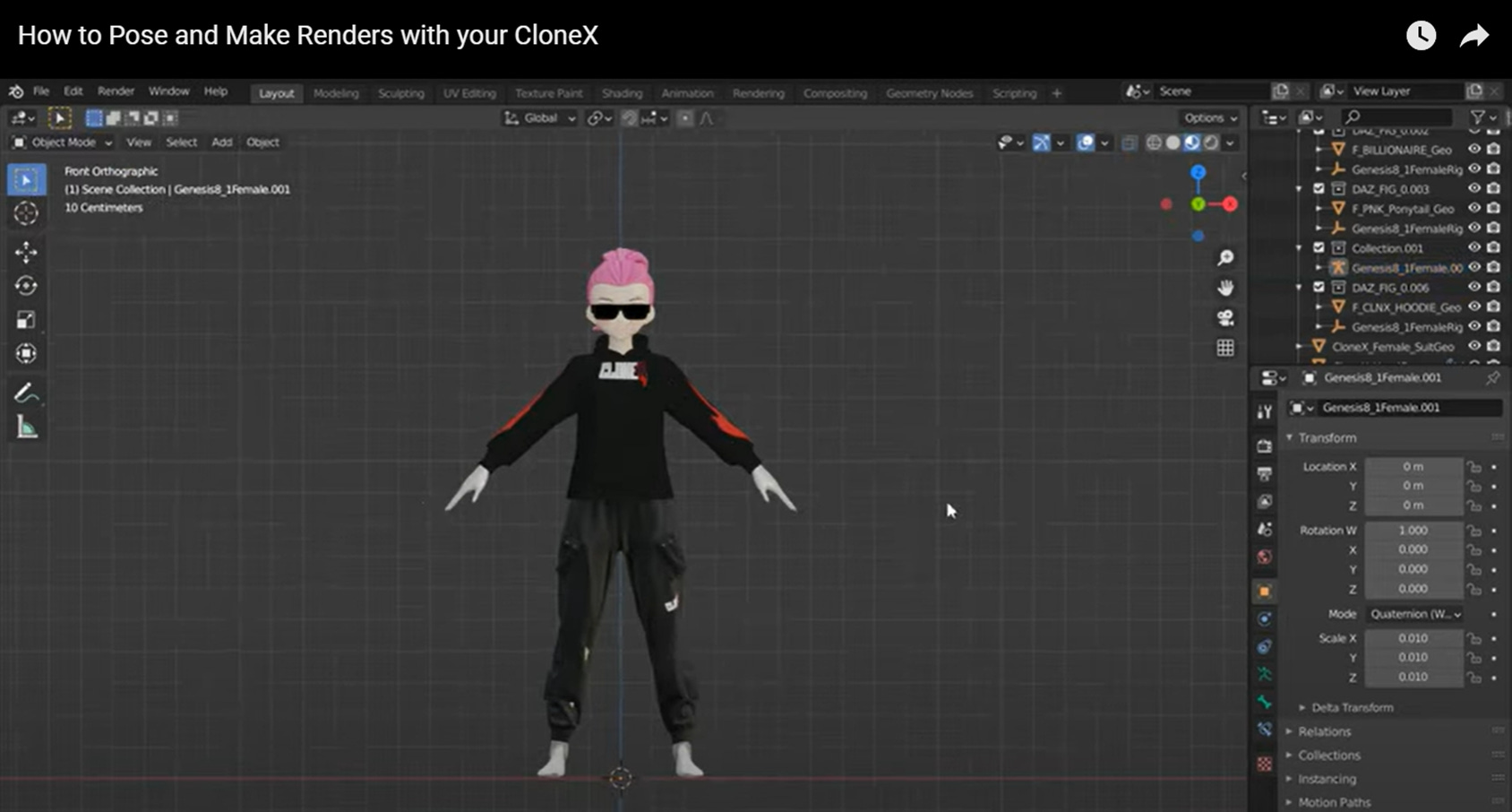Open the Render menu
This screenshot has height=812, width=1512.
(116, 91)
